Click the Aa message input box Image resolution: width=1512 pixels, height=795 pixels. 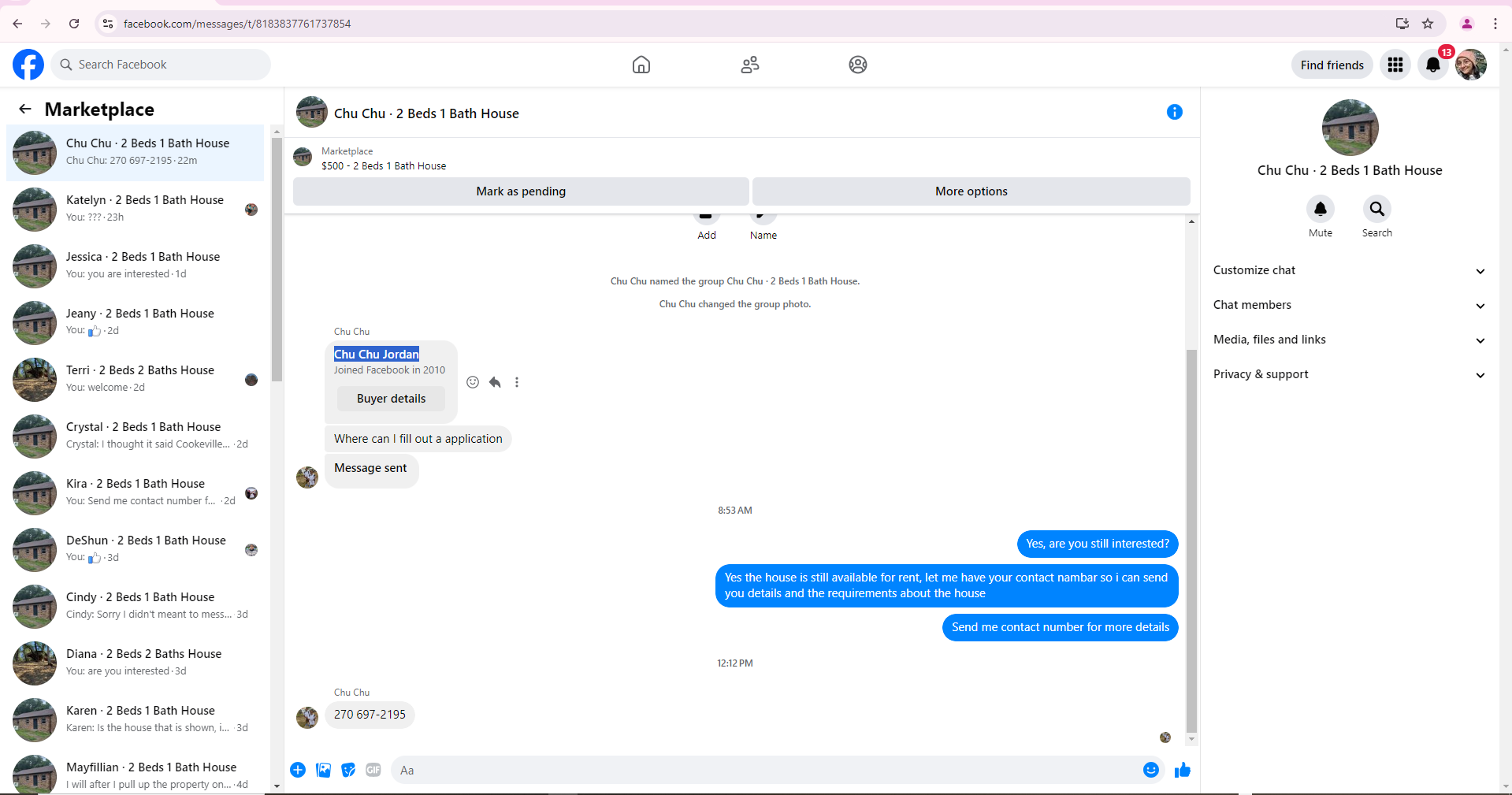[764, 770]
